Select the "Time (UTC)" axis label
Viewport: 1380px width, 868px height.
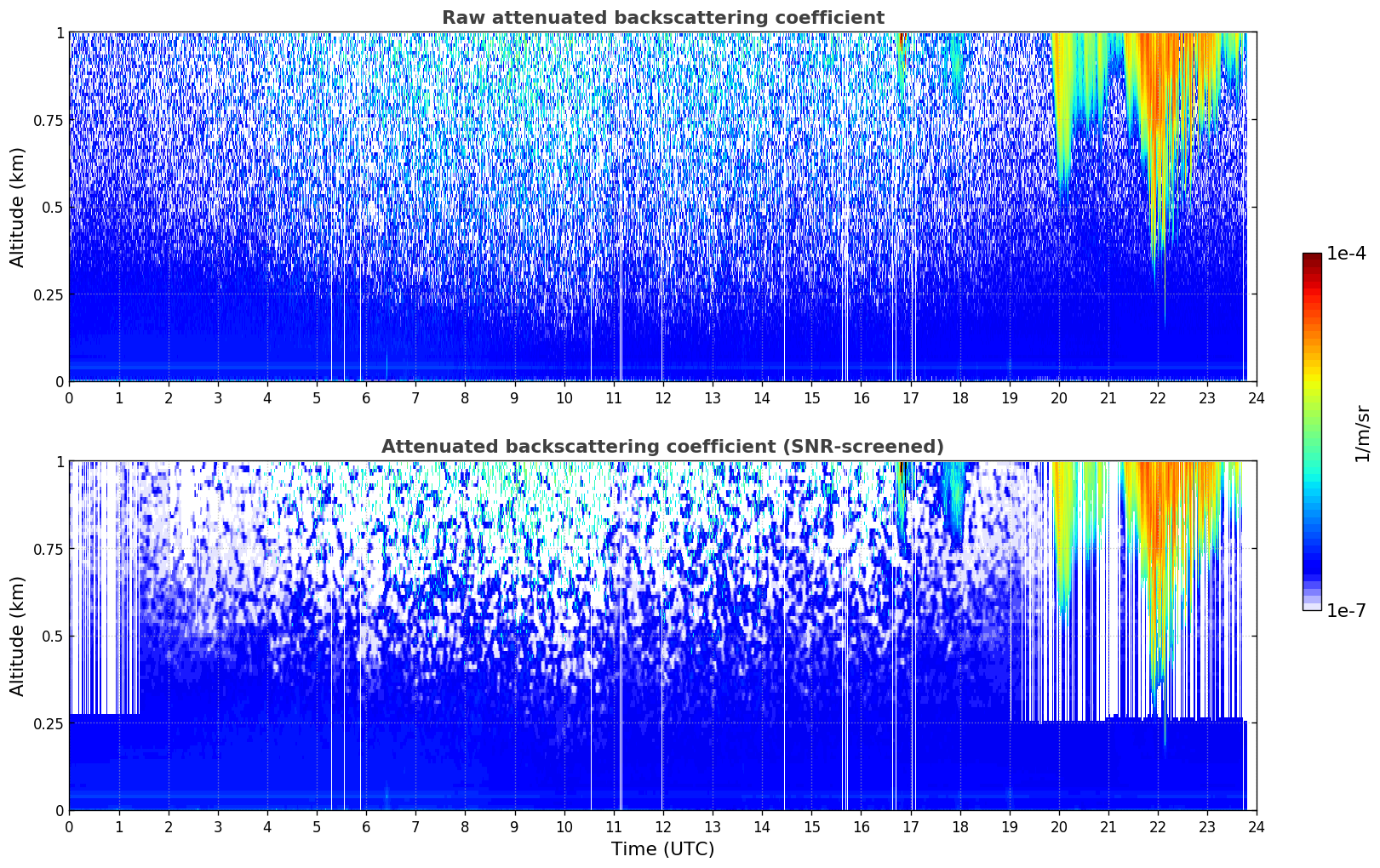coord(662,849)
